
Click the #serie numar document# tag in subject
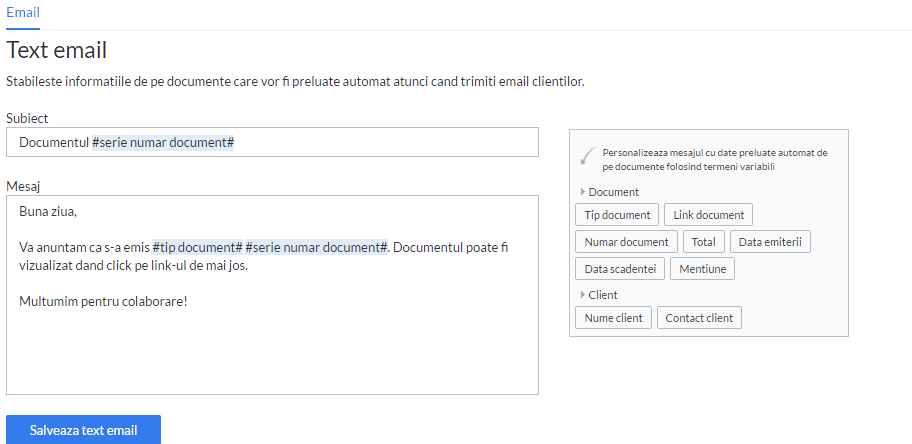point(163,142)
